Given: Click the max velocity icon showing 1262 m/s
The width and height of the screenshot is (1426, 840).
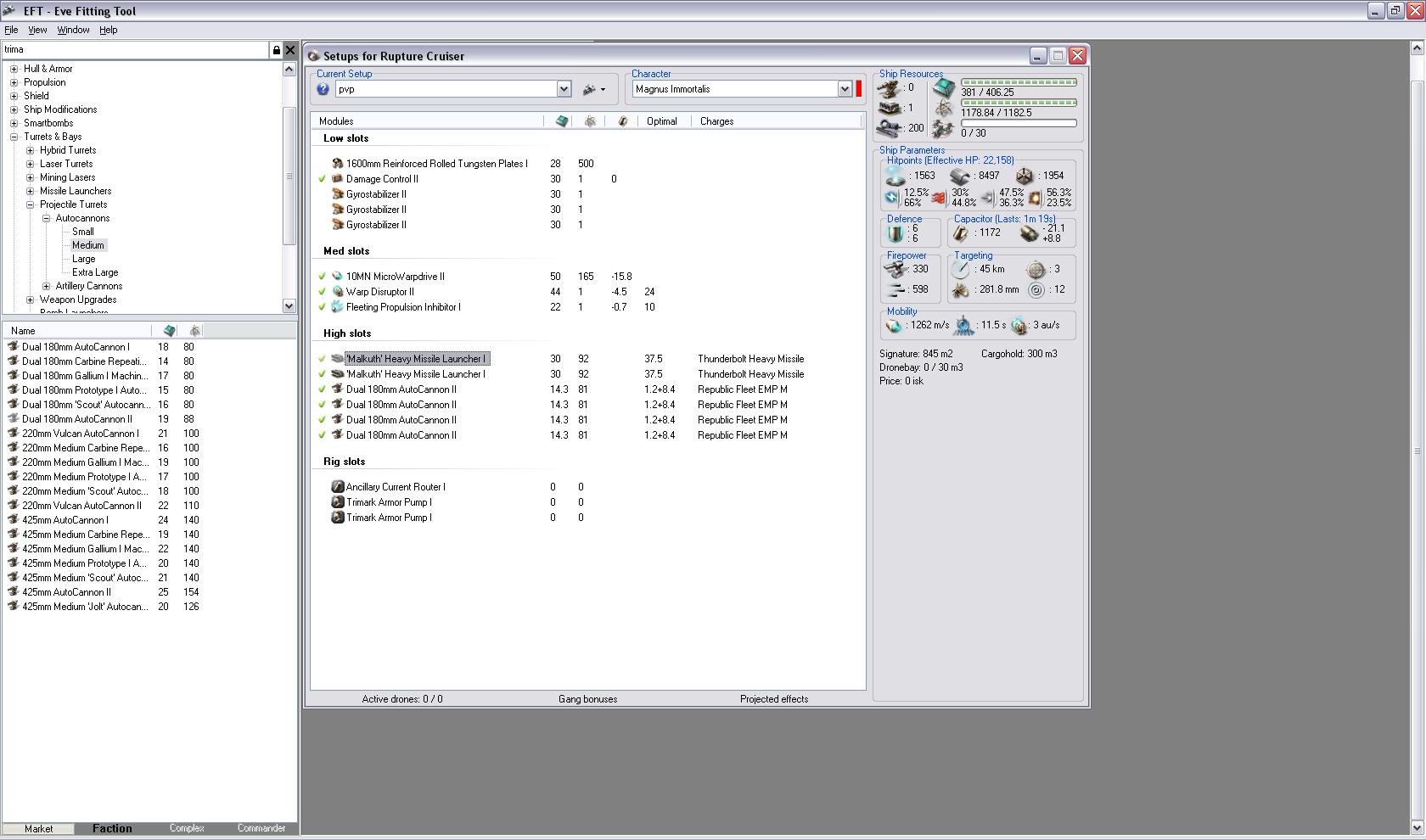Looking at the screenshot, I should click(894, 325).
